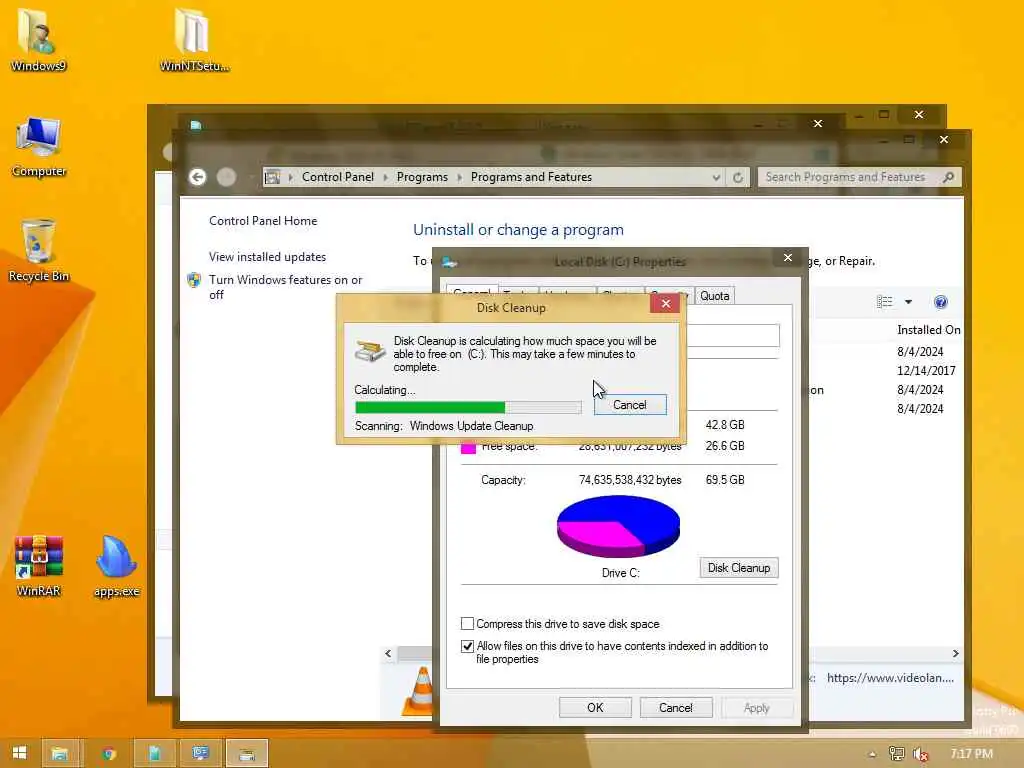This screenshot has height=768, width=1024.
Task: Sort by Installed On column header
Action: click(928, 330)
